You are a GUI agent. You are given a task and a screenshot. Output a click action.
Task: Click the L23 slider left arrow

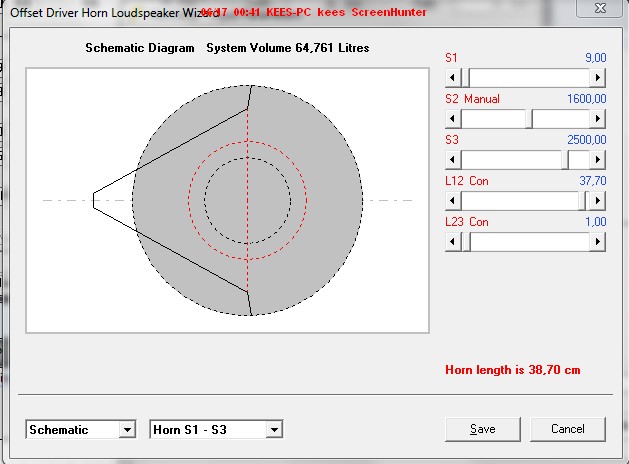pyautogui.click(x=453, y=242)
